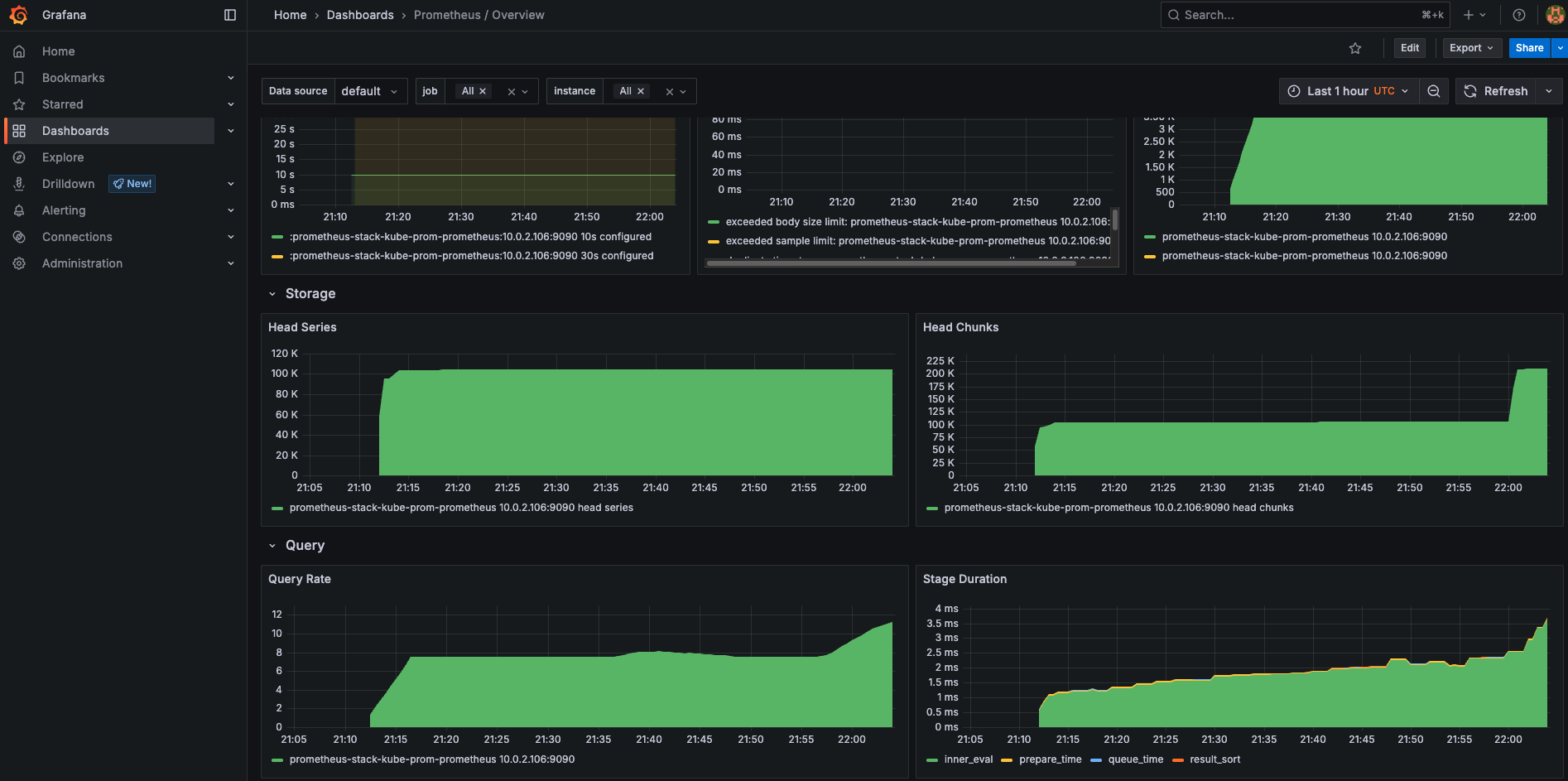The height and width of the screenshot is (781, 1568).
Task: Click the search input field
Action: coord(1306,15)
